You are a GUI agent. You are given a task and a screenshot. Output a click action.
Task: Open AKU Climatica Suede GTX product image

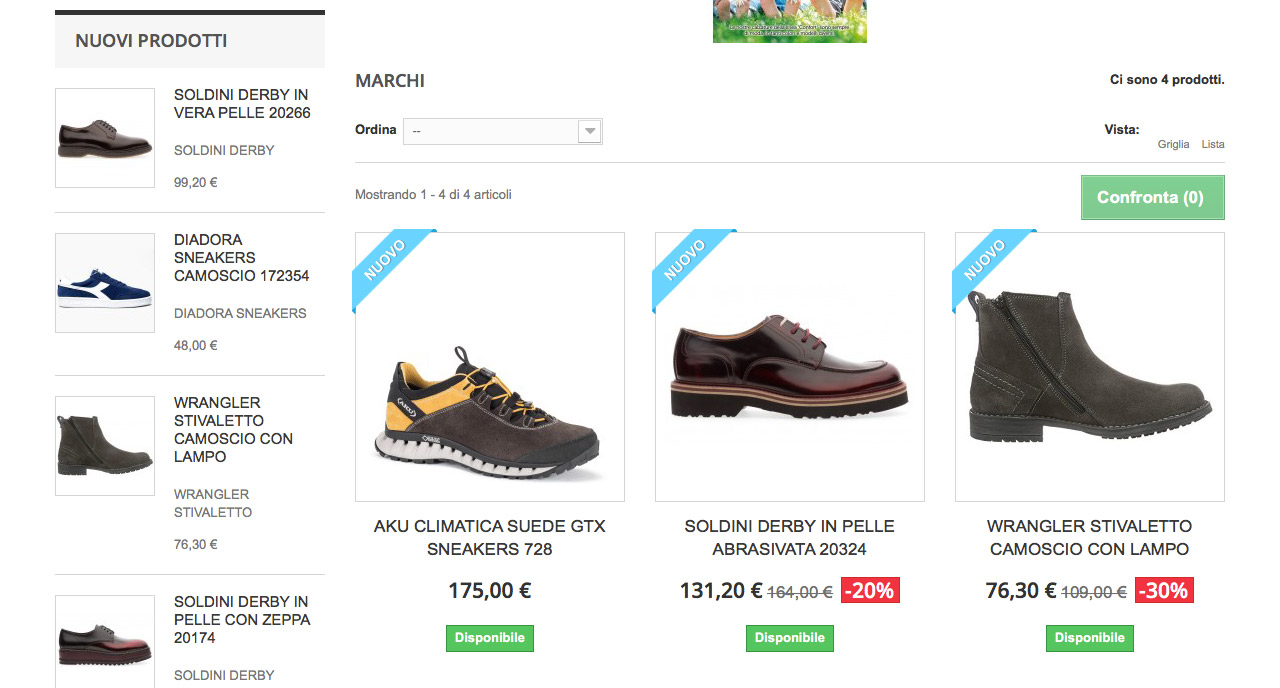(x=490, y=367)
